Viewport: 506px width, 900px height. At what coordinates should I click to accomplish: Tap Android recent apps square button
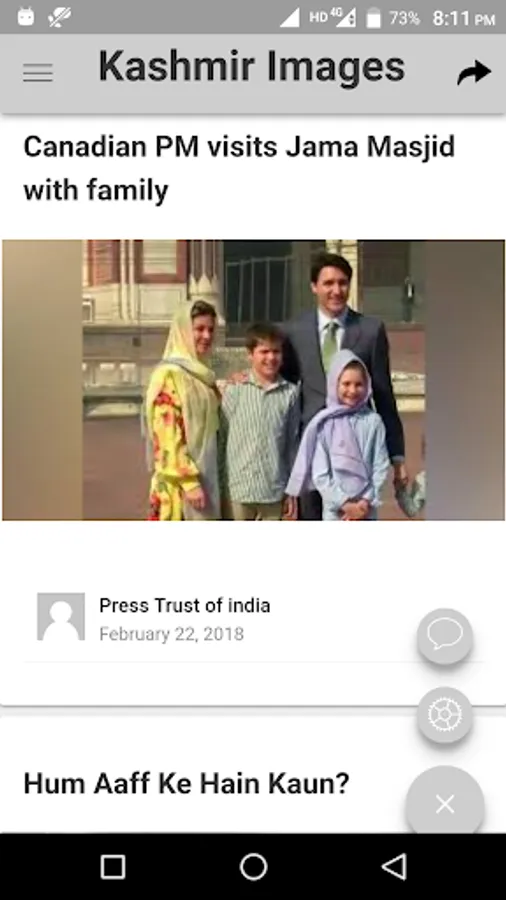pyautogui.click(x=112, y=867)
